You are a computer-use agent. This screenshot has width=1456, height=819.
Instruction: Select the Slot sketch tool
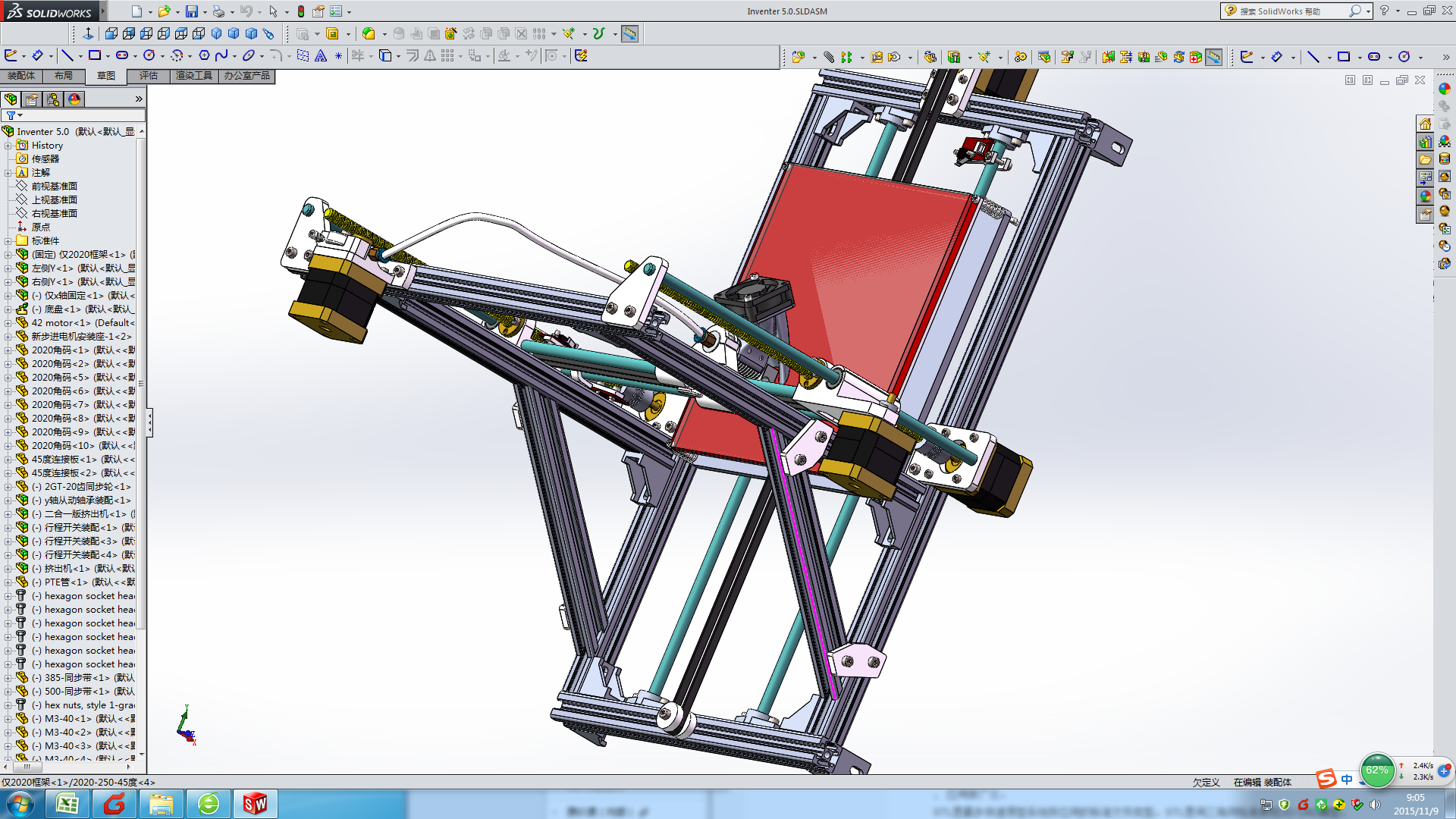tap(122, 55)
